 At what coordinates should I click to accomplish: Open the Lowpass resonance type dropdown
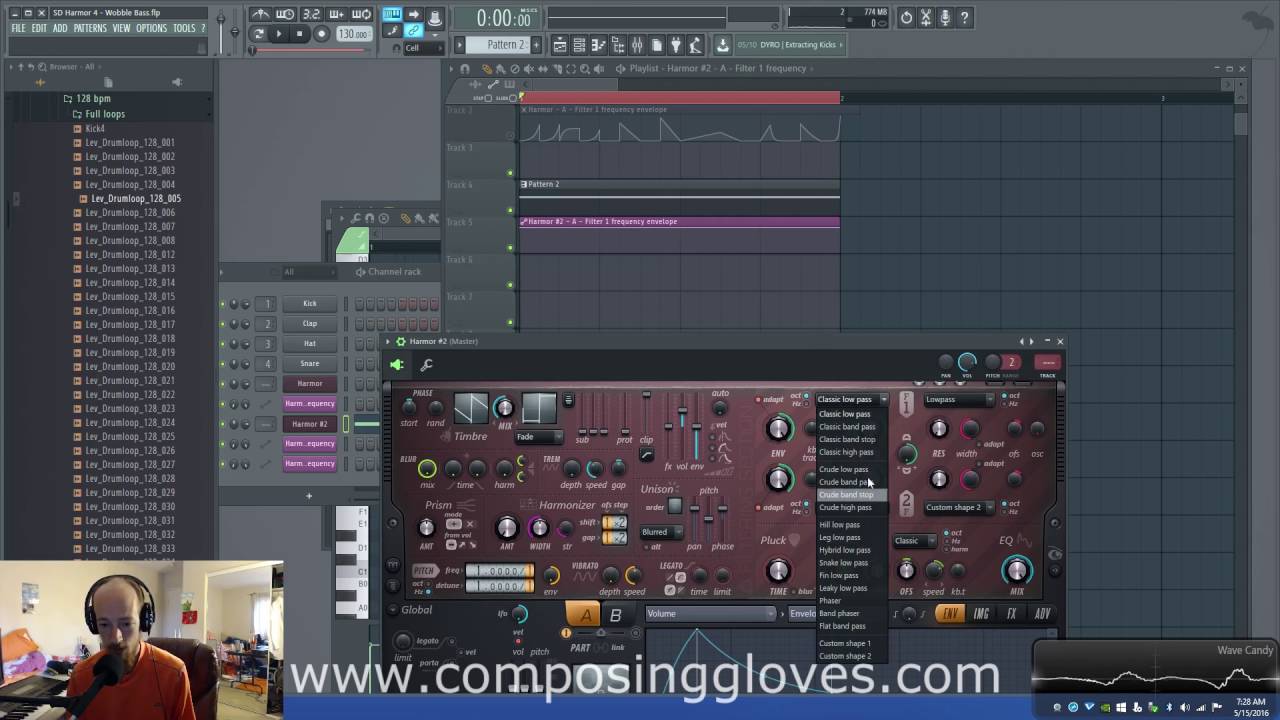click(x=959, y=399)
